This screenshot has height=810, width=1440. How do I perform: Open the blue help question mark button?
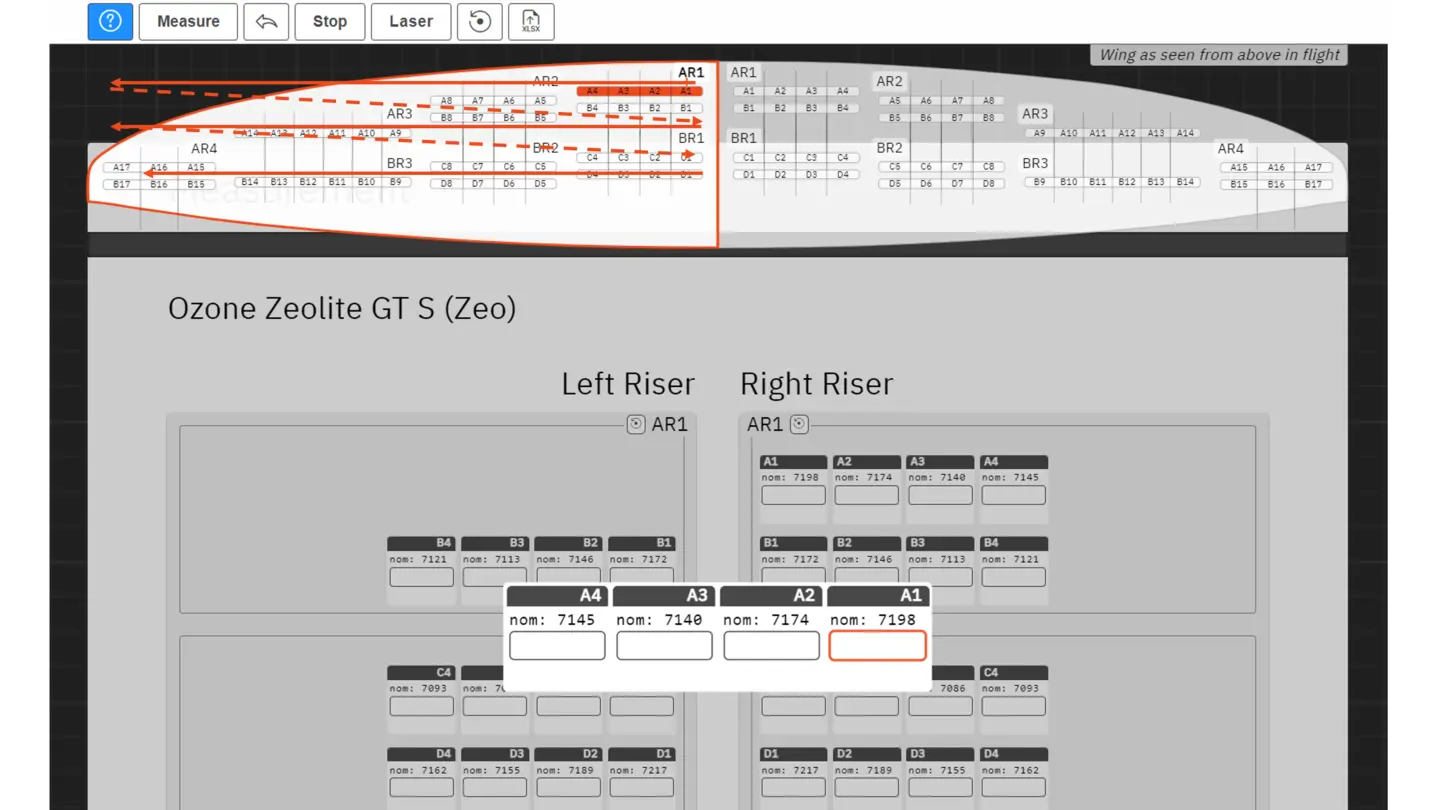[110, 22]
